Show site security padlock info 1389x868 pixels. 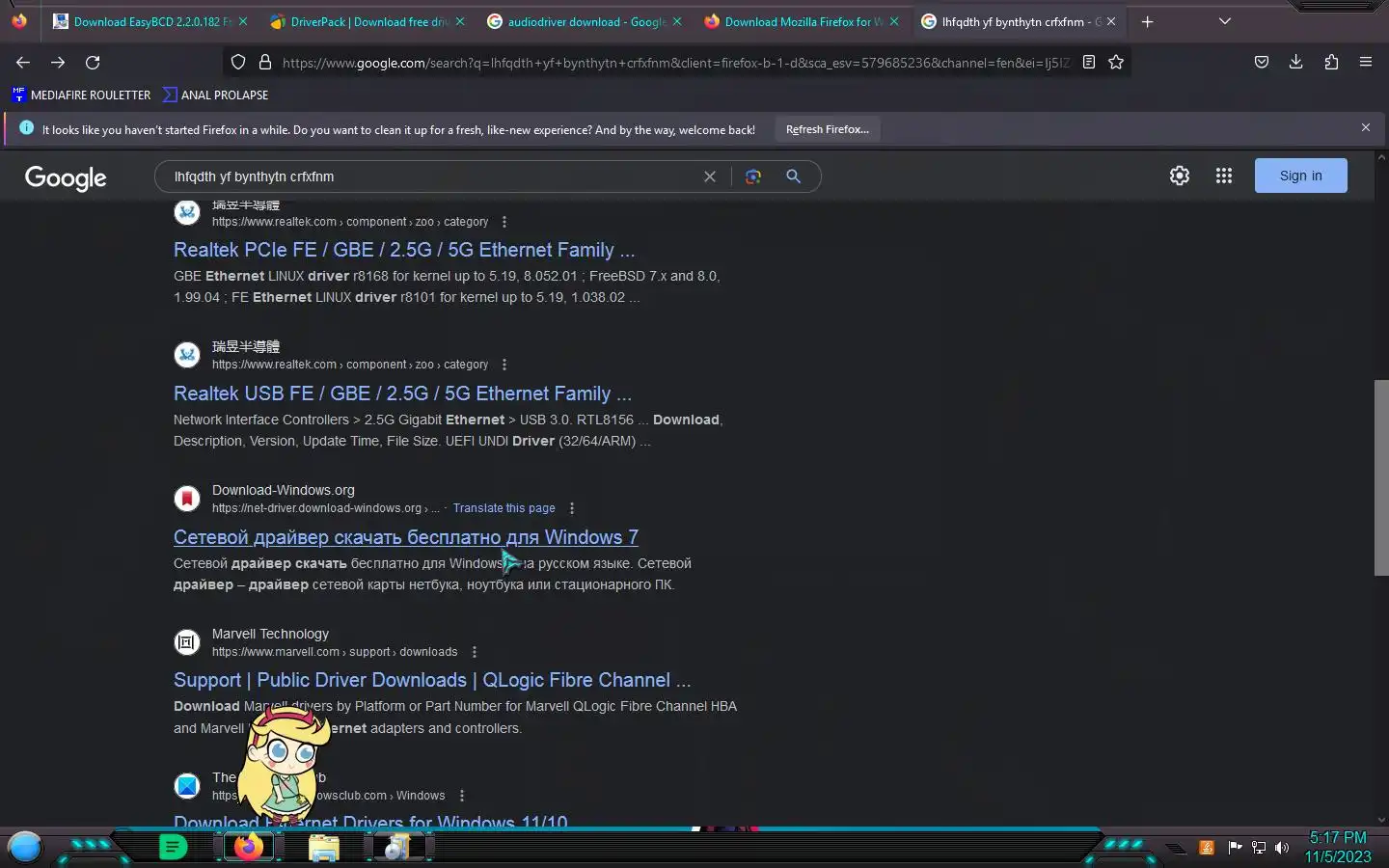[x=265, y=63]
